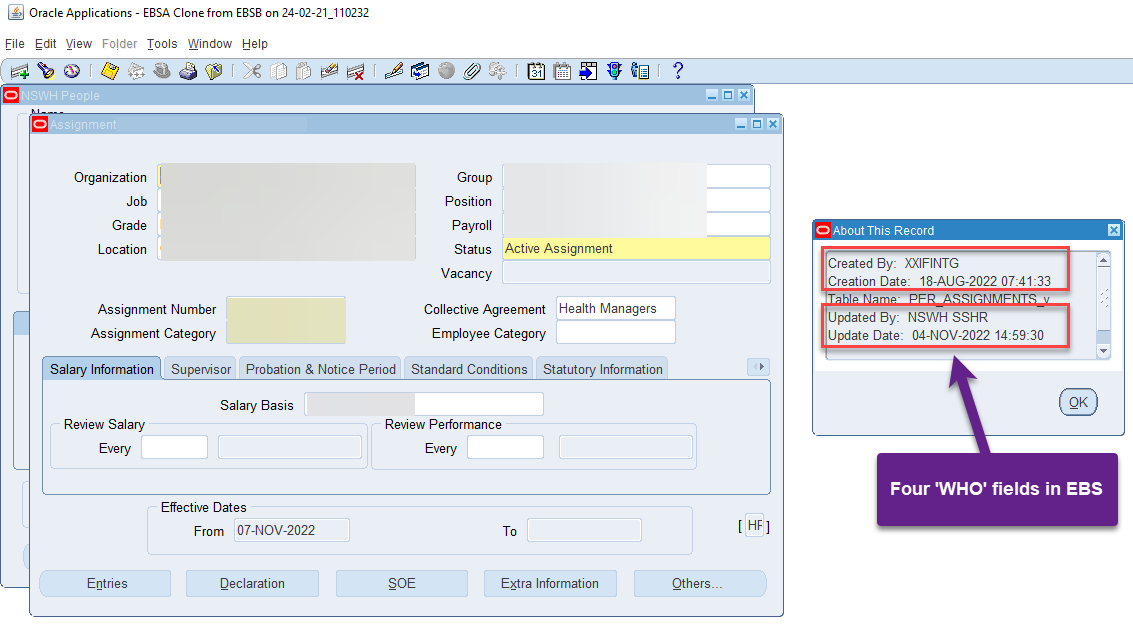This screenshot has width=1133, height=625.
Task: Click the Copy icon on the toolbar
Action: [279, 71]
